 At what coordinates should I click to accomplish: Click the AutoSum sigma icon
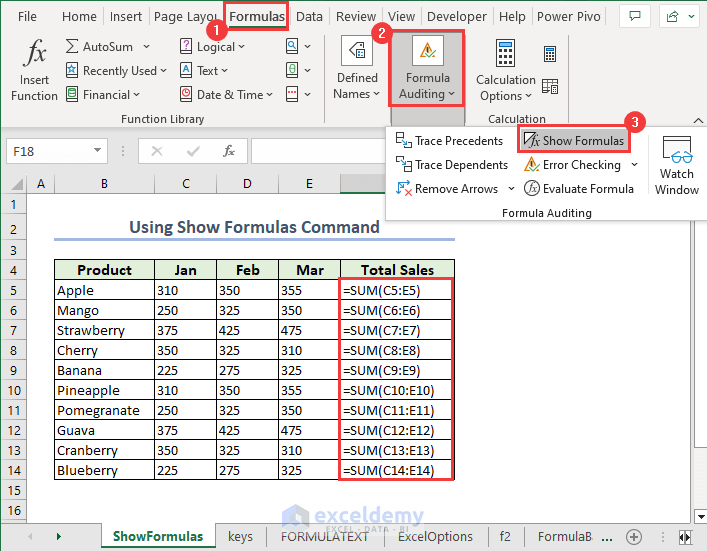72,46
